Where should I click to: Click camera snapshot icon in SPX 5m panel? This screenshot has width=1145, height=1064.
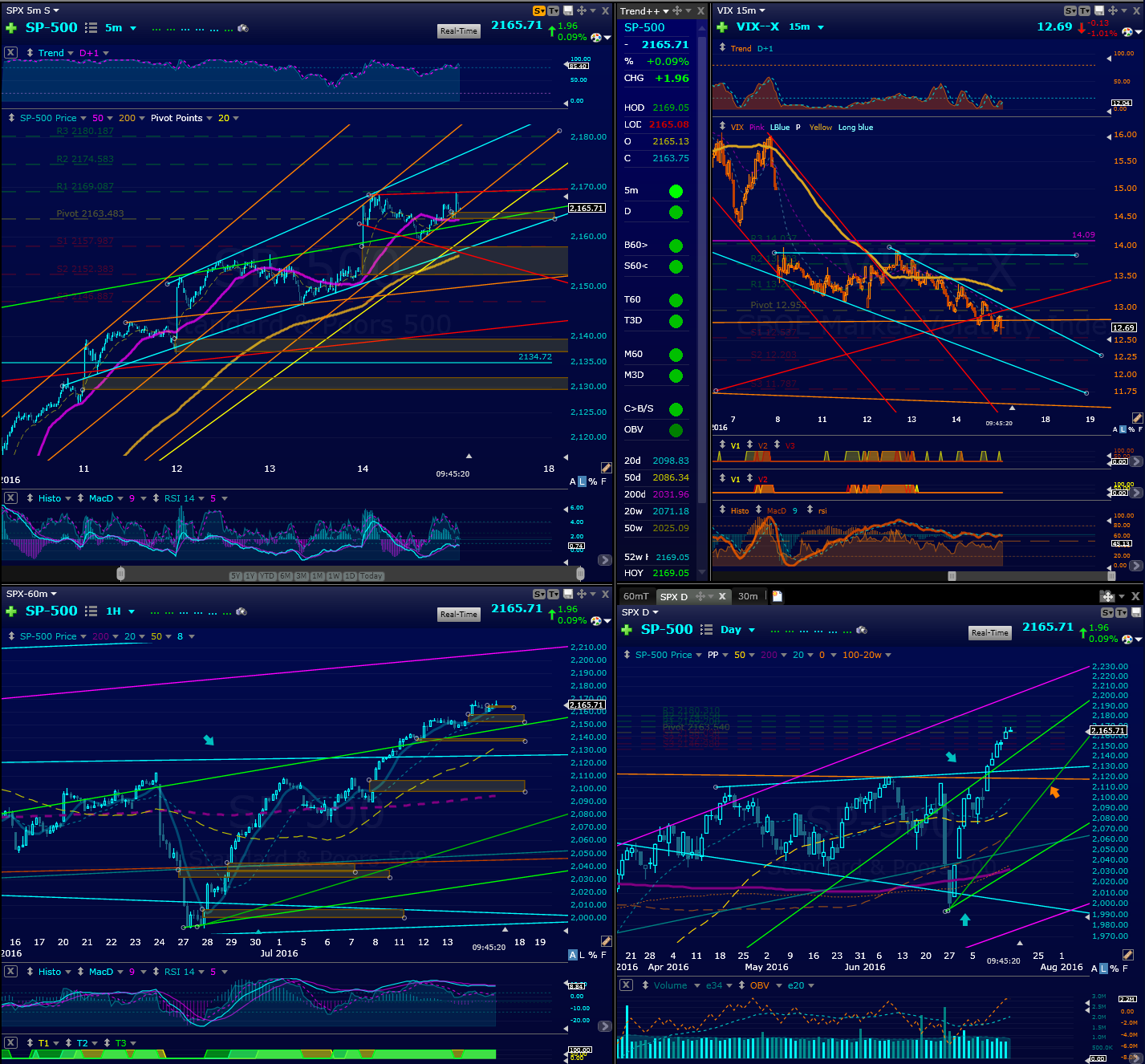pos(243,28)
